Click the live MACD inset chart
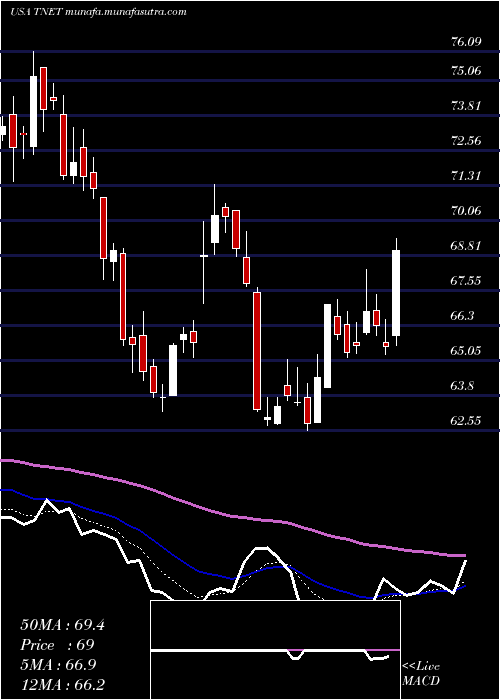This screenshot has height=700, width=500. click(x=275, y=650)
